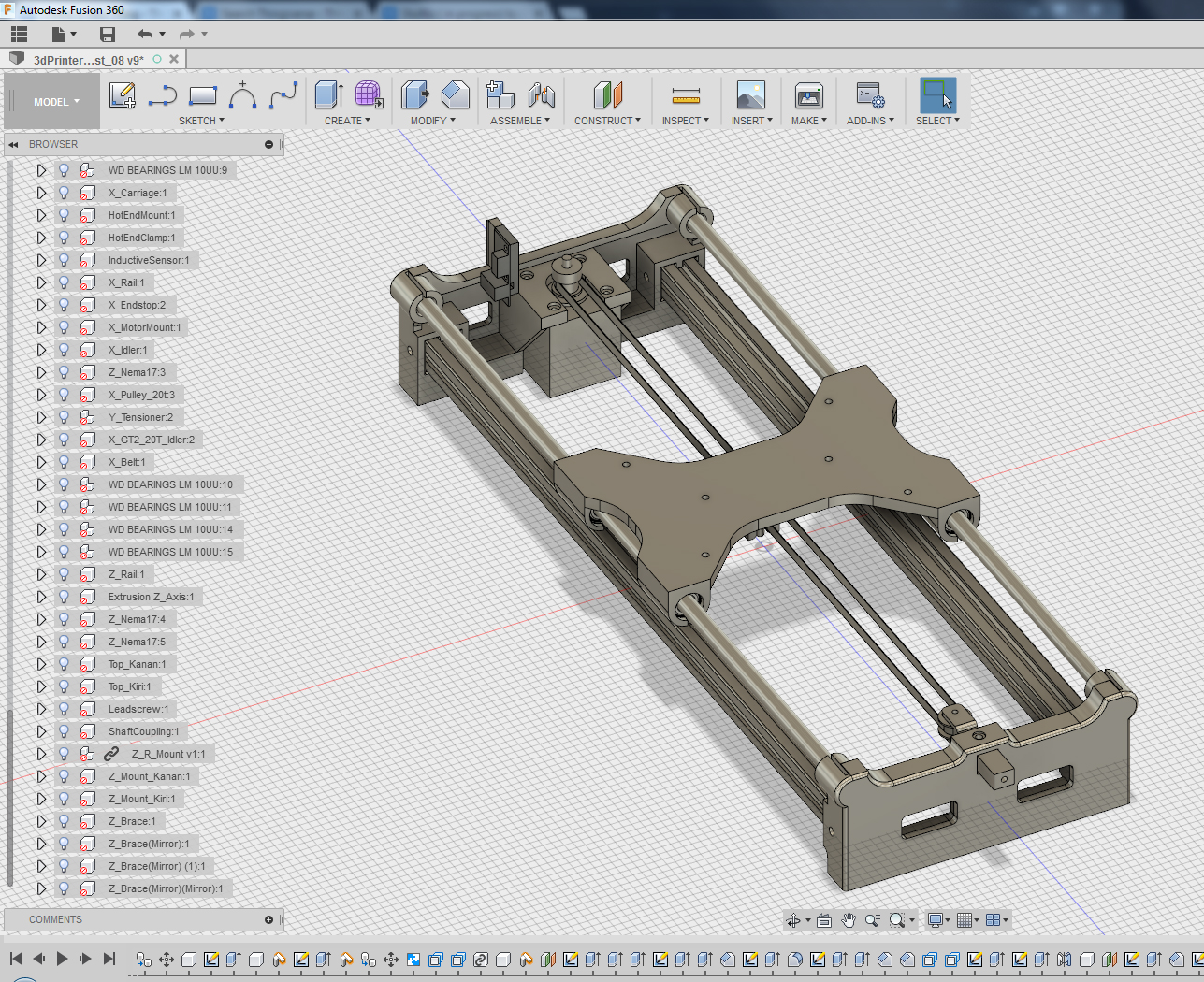Screen dimensions: 1204x982
Task: Click the Joint tool icon
Action: [x=542, y=94]
